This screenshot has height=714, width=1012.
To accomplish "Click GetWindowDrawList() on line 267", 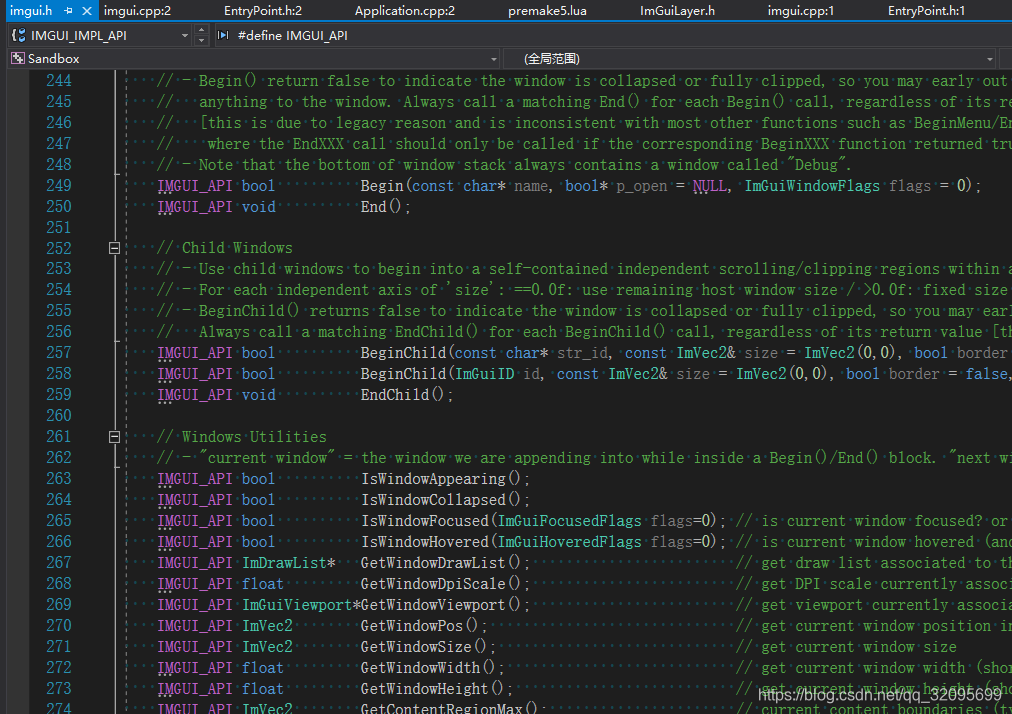I will [x=445, y=562].
